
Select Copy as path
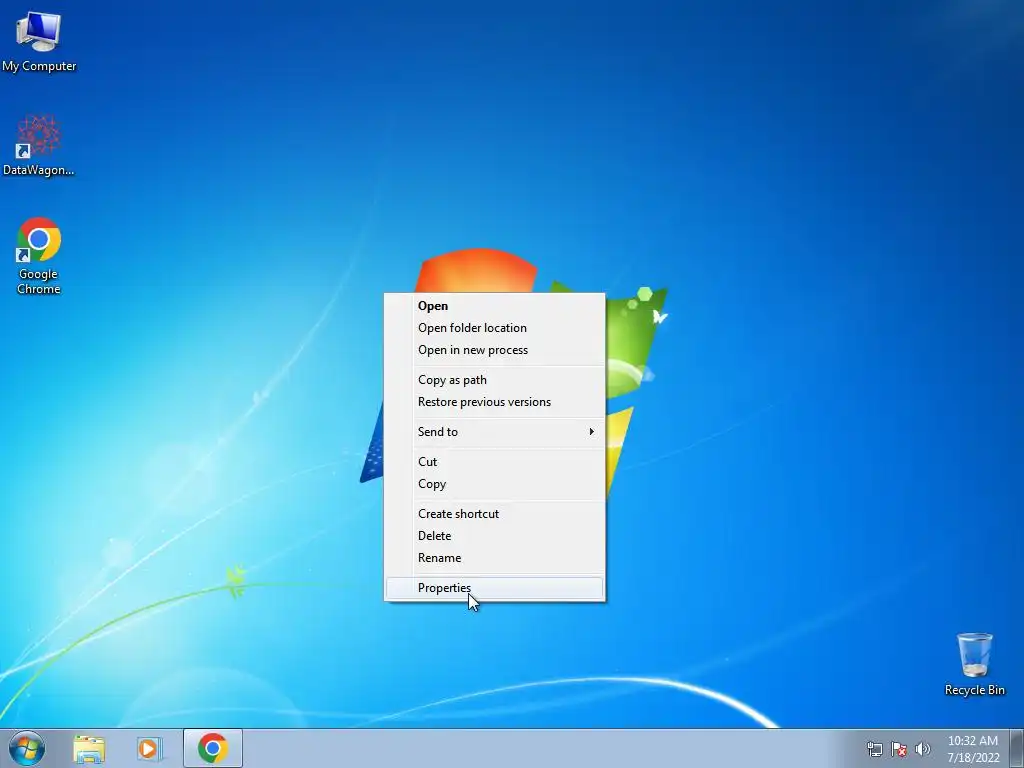(494, 380)
